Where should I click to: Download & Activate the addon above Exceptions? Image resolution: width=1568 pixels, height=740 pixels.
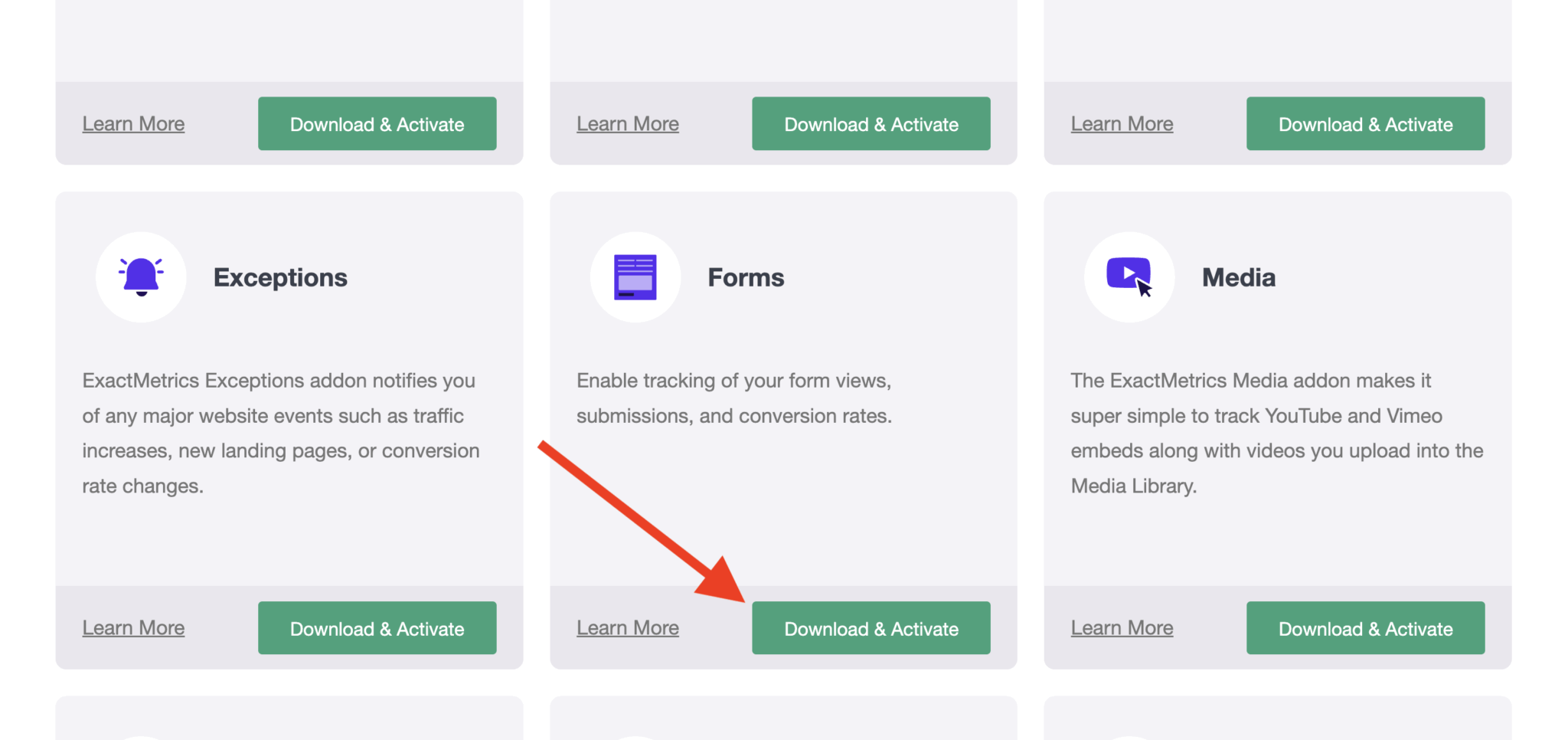tap(377, 123)
